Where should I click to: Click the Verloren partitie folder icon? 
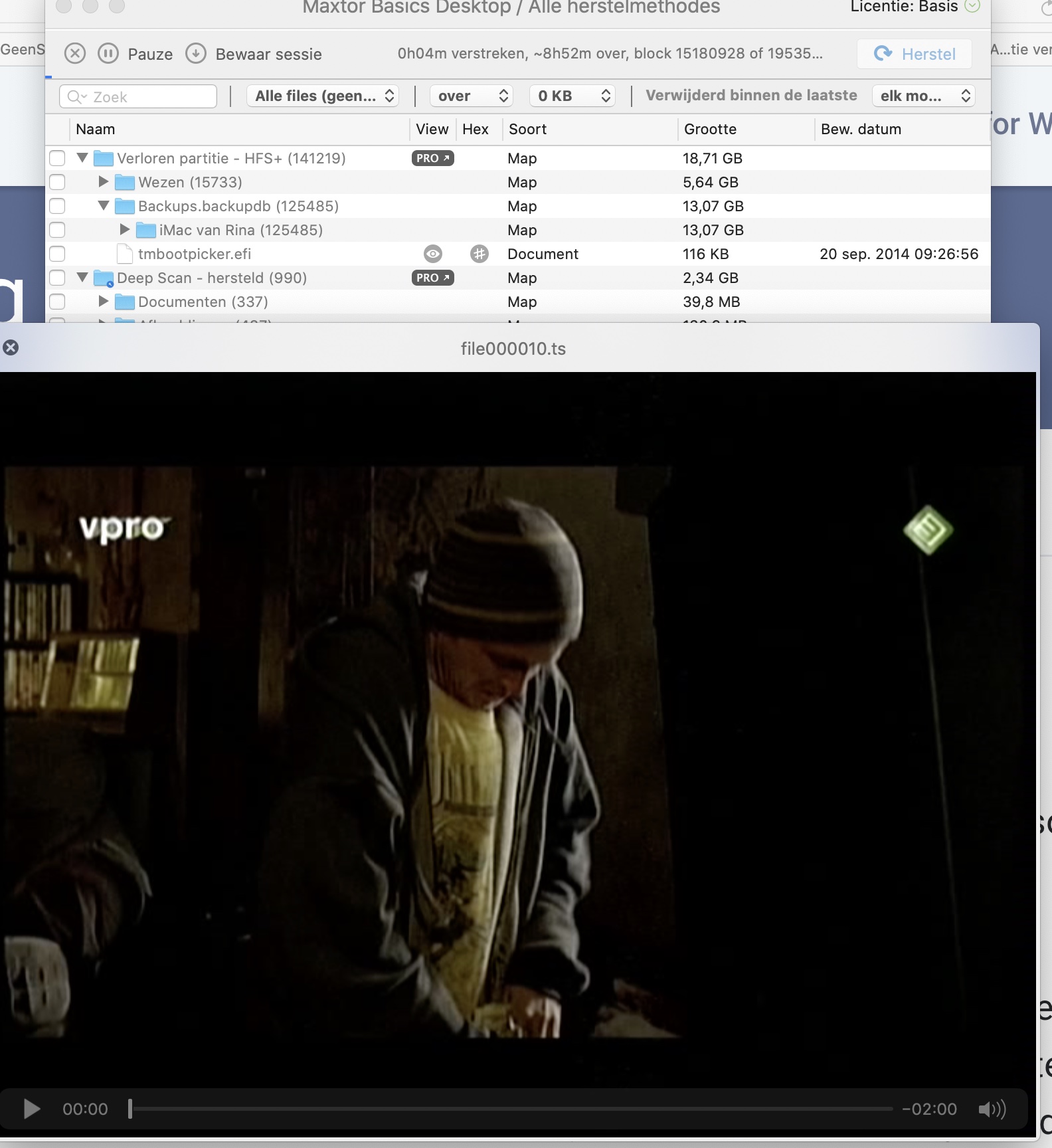pyautogui.click(x=104, y=158)
